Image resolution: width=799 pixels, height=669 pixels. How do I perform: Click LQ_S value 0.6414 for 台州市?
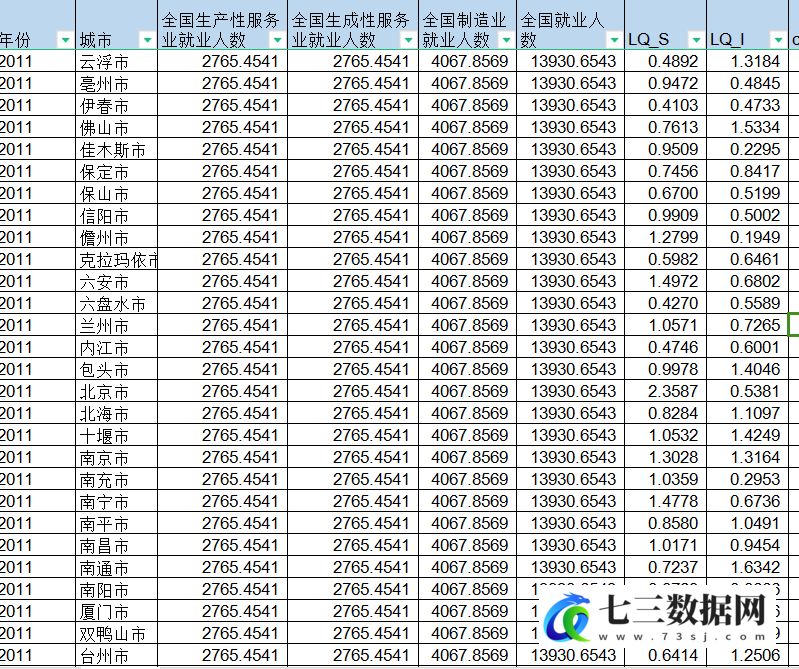[673, 655]
